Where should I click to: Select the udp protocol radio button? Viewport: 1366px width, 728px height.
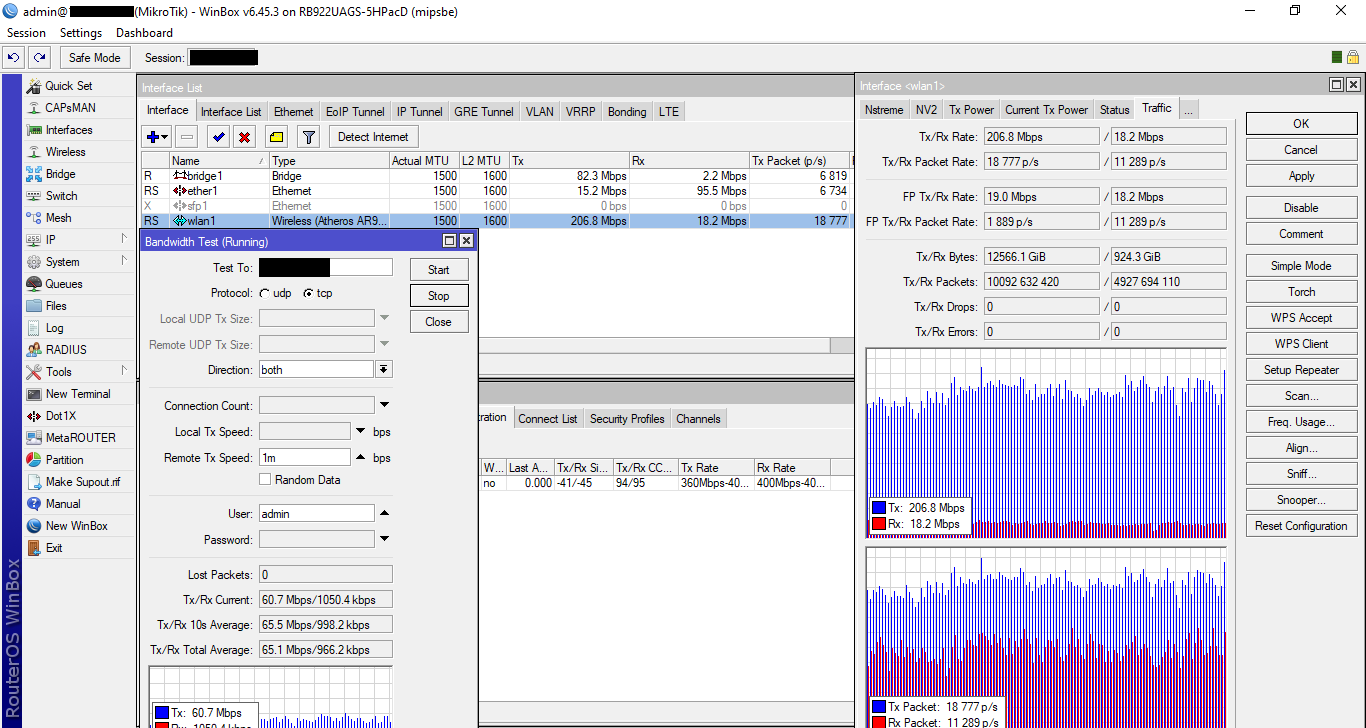264,294
